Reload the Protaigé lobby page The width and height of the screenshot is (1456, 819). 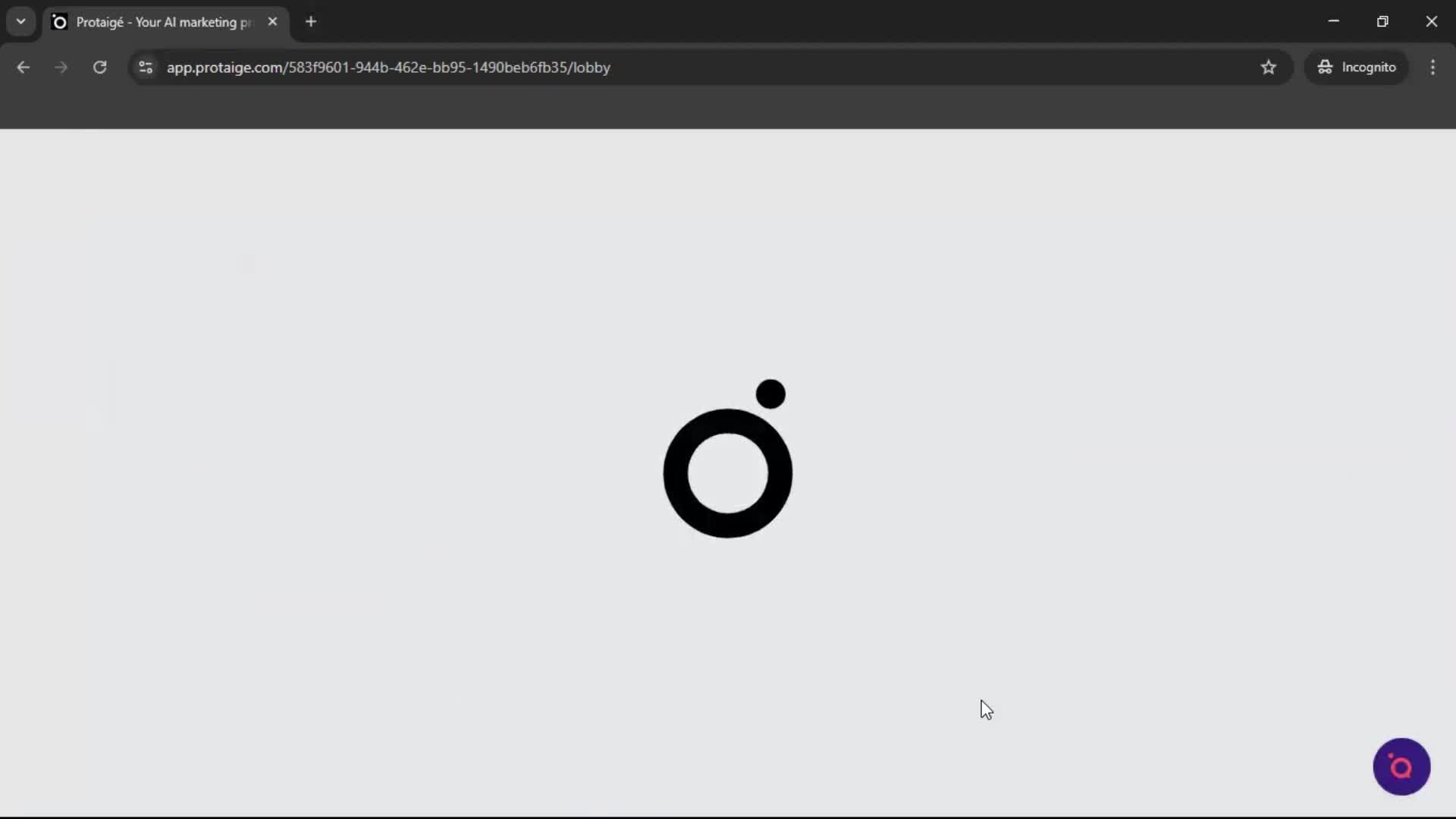tap(99, 67)
